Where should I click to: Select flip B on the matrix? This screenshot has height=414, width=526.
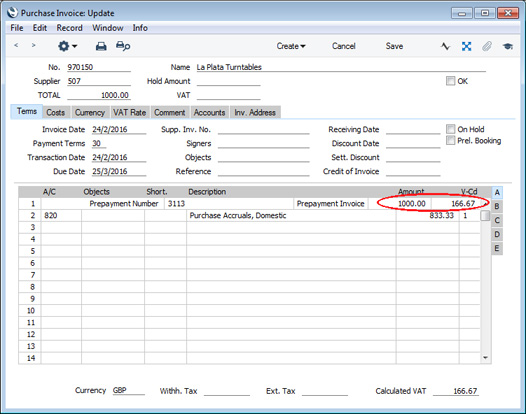click(497, 206)
